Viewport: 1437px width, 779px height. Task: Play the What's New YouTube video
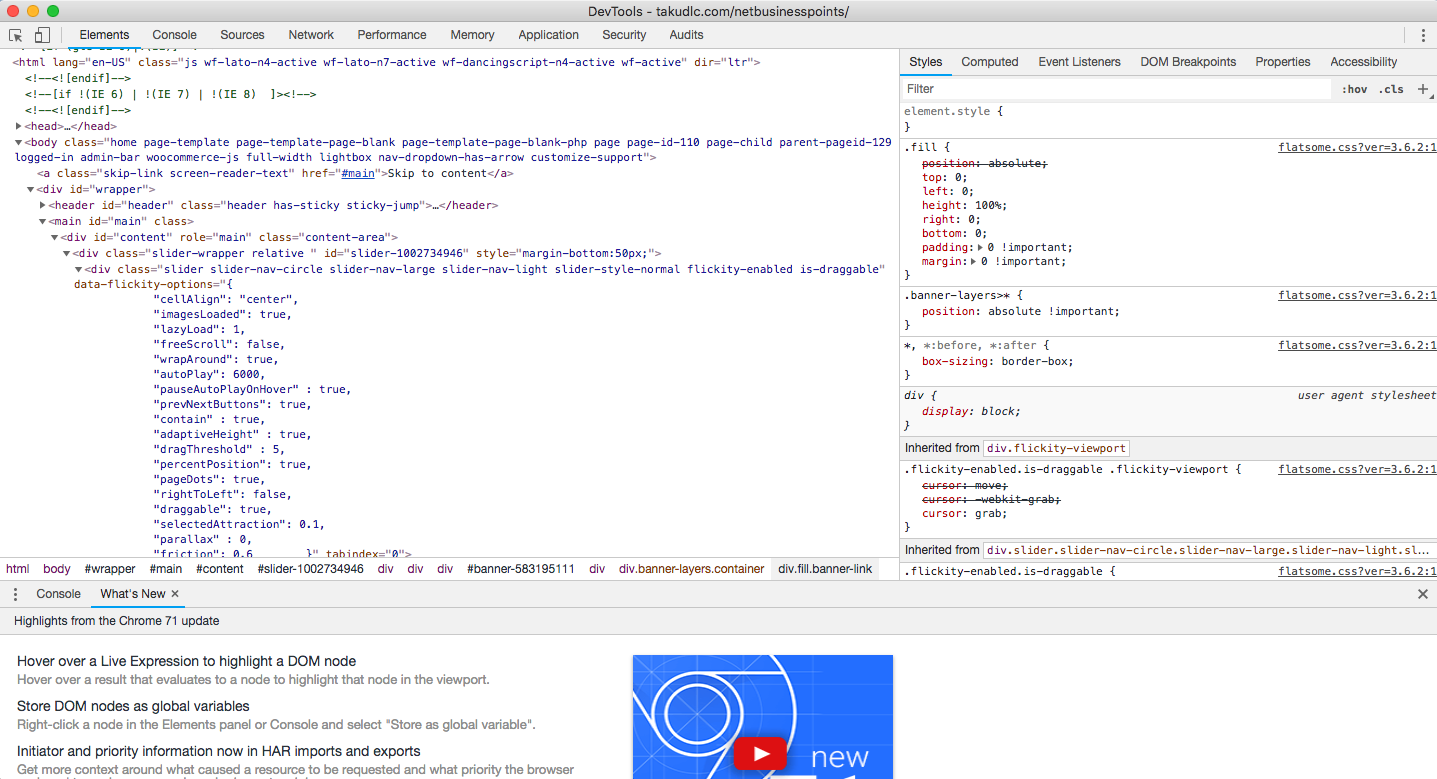coord(760,754)
